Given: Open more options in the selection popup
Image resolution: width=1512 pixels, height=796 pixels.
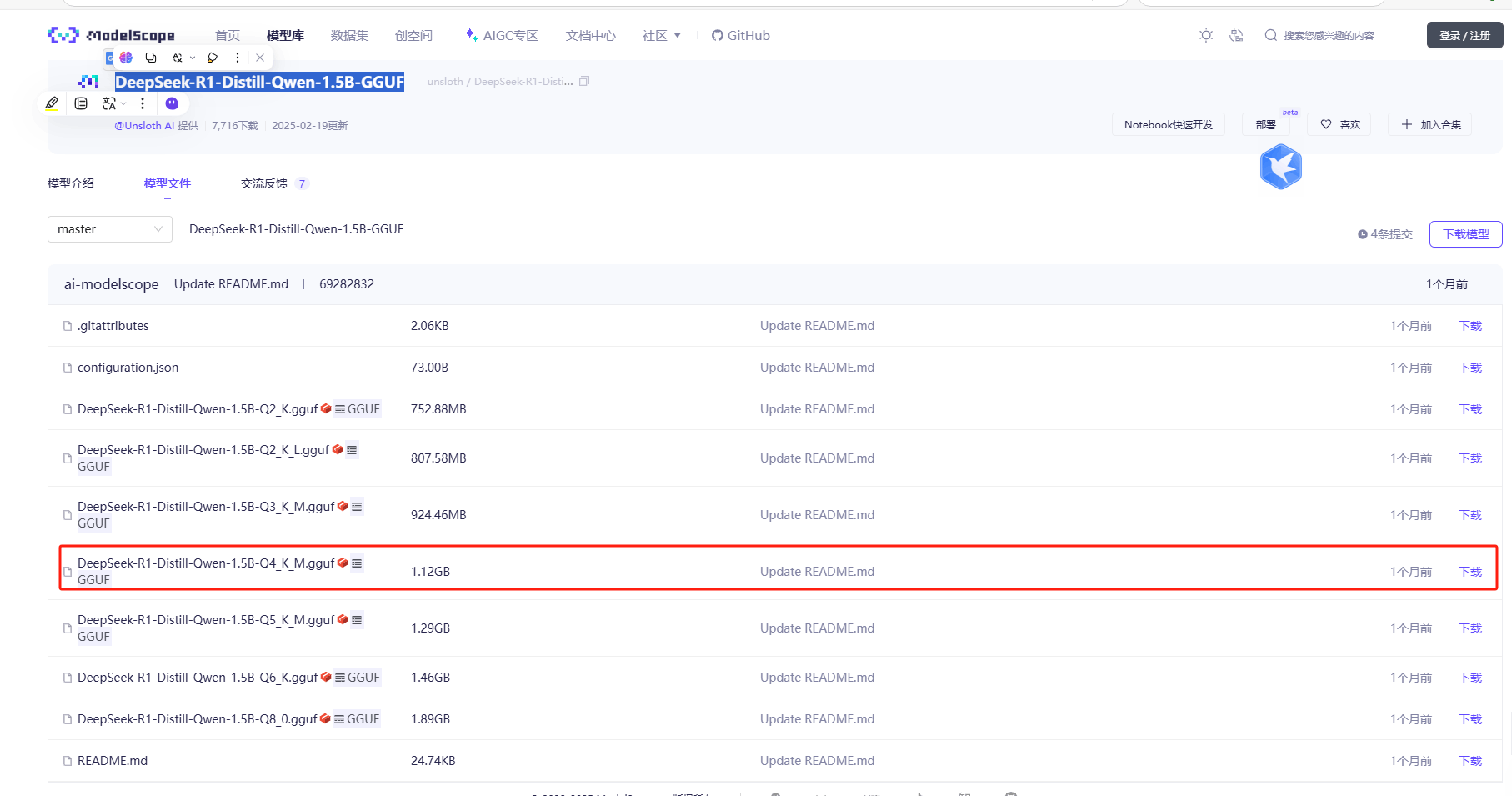Looking at the screenshot, I should point(238,58).
